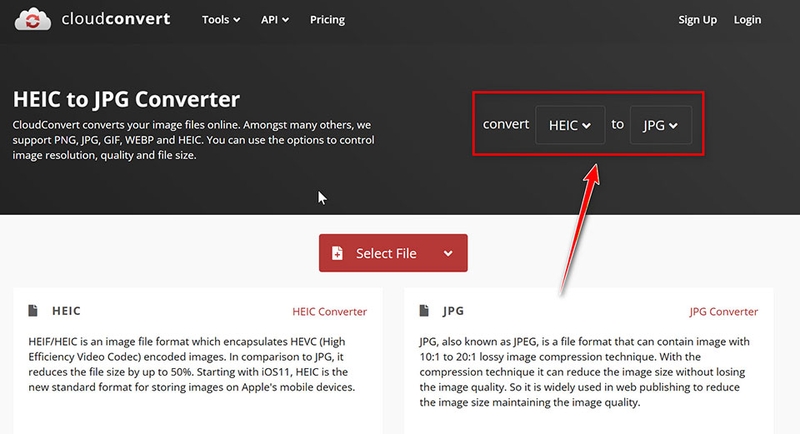Open the JPG target format dropdown
This screenshot has height=434, width=800.
pos(661,125)
